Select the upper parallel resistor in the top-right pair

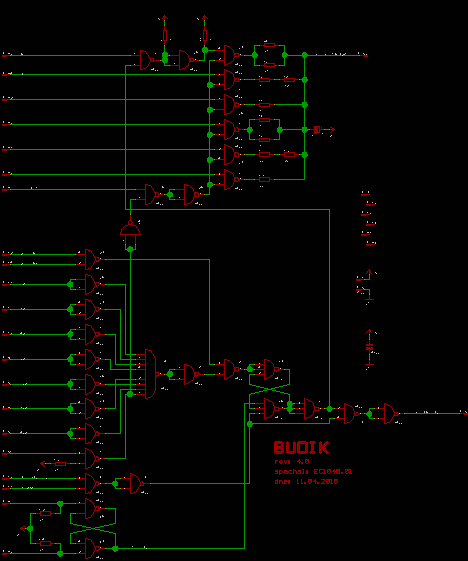click(x=269, y=45)
